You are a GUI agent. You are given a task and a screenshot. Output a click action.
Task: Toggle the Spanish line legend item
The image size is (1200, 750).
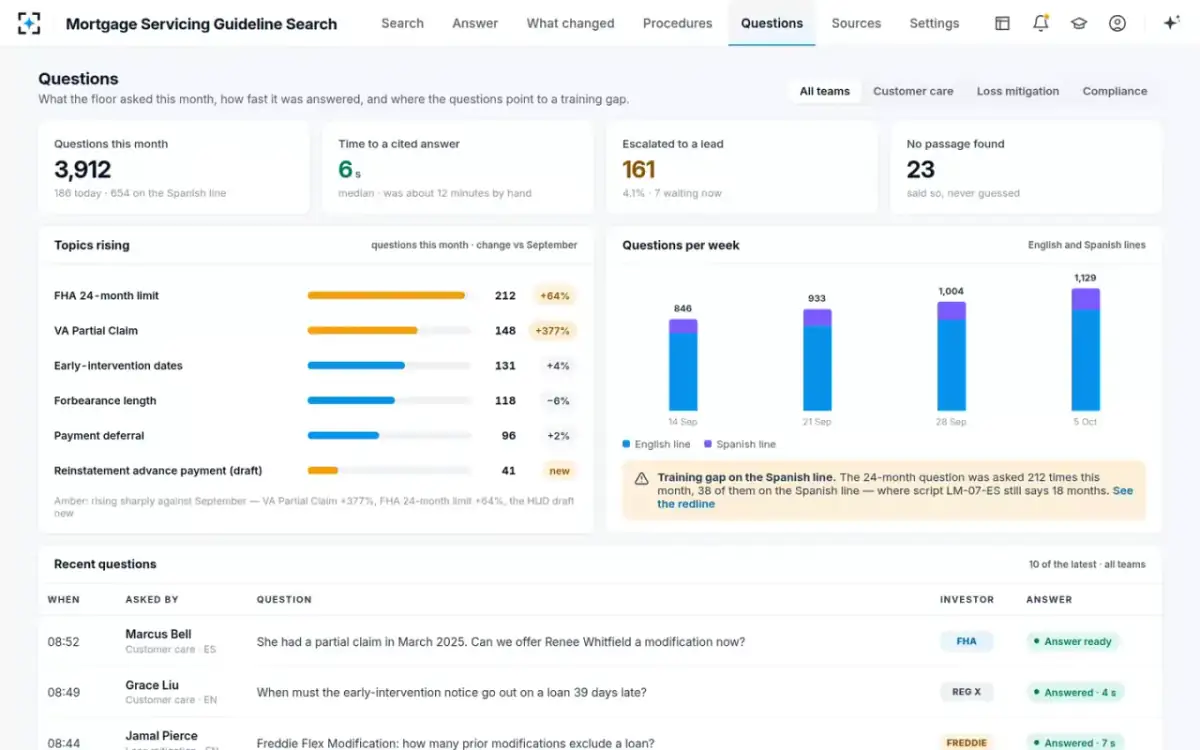coord(740,444)
